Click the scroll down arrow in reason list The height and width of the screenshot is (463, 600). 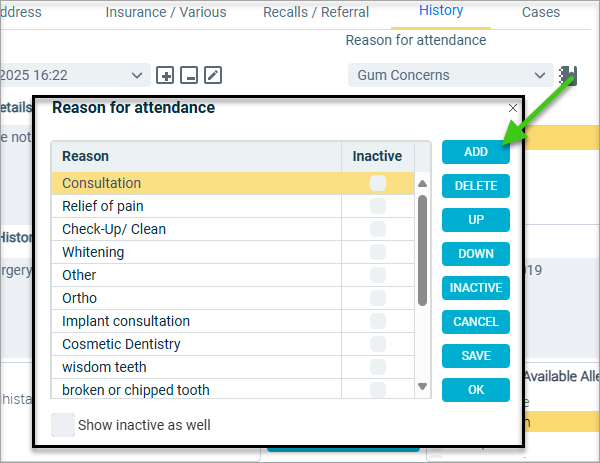[x=422, y=386]
